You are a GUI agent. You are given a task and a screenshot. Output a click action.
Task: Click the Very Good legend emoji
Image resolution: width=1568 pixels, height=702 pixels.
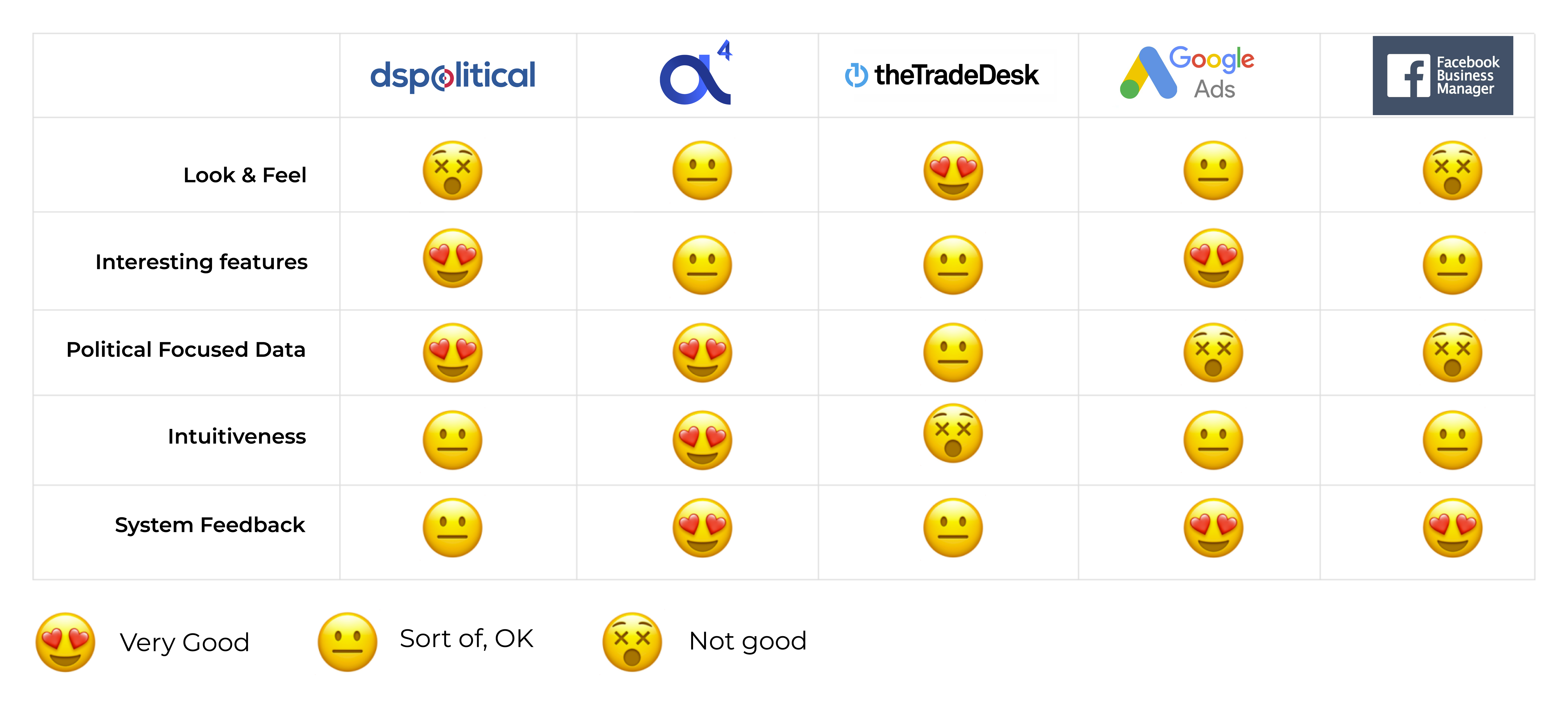[x=65, y=642]
